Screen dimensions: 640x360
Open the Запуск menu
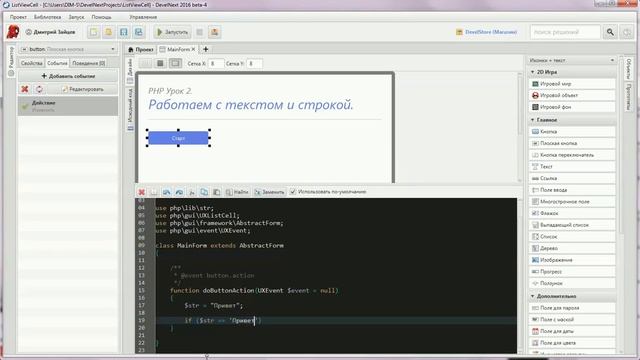click(76, 17)
